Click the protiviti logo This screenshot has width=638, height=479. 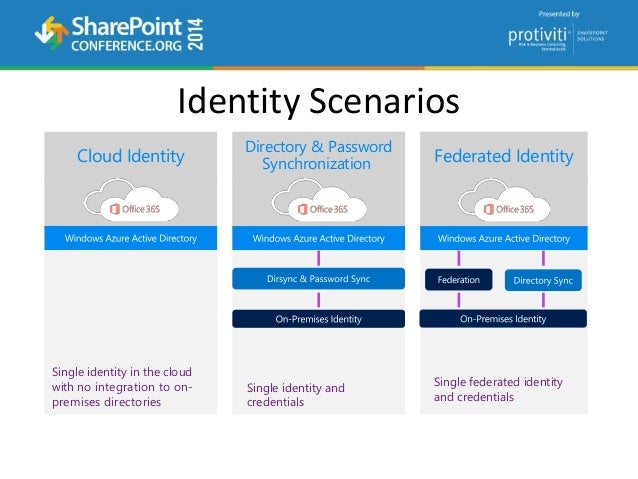coord(538,38)
